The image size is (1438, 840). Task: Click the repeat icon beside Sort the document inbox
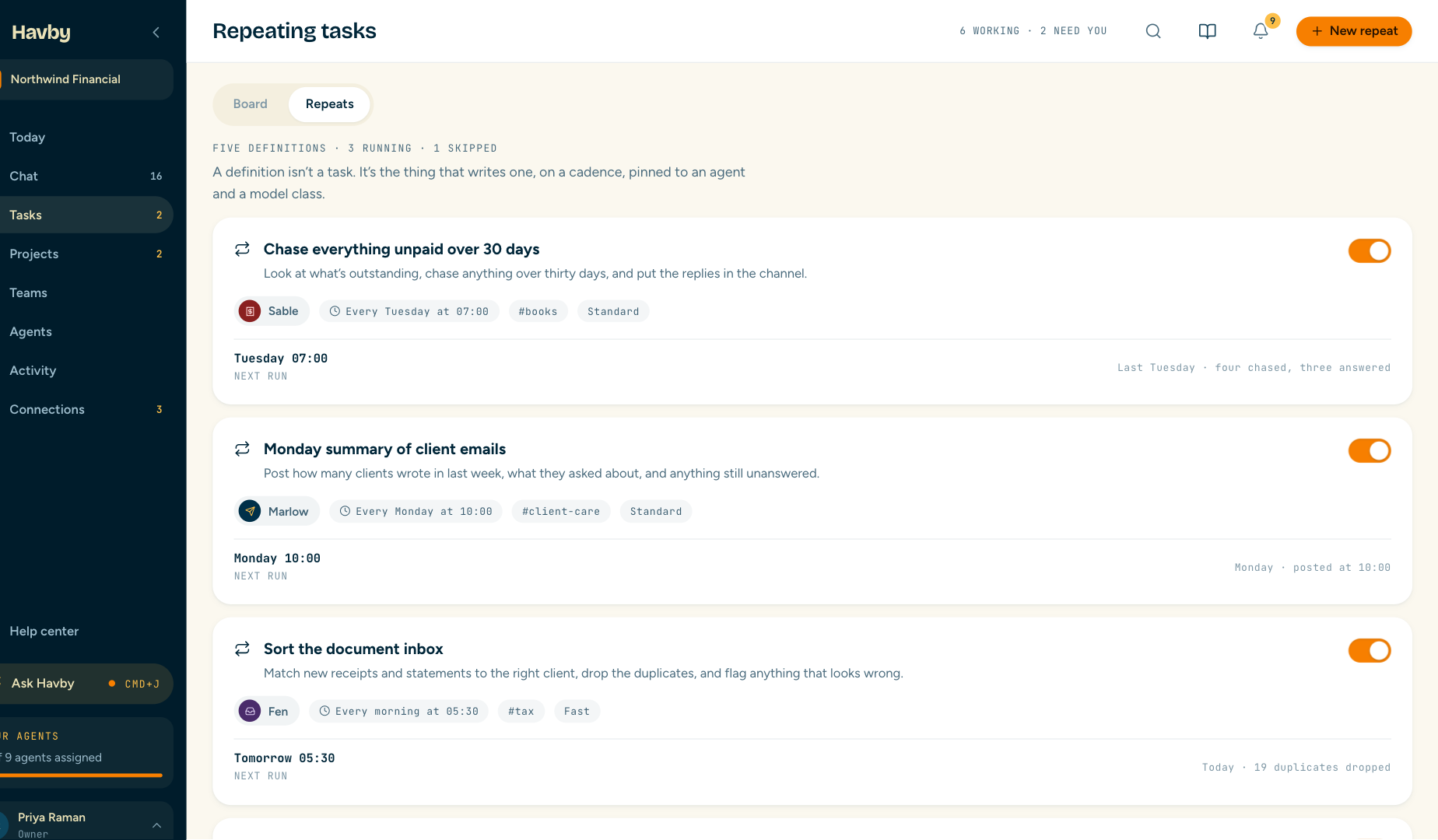[x=243, y=649]
